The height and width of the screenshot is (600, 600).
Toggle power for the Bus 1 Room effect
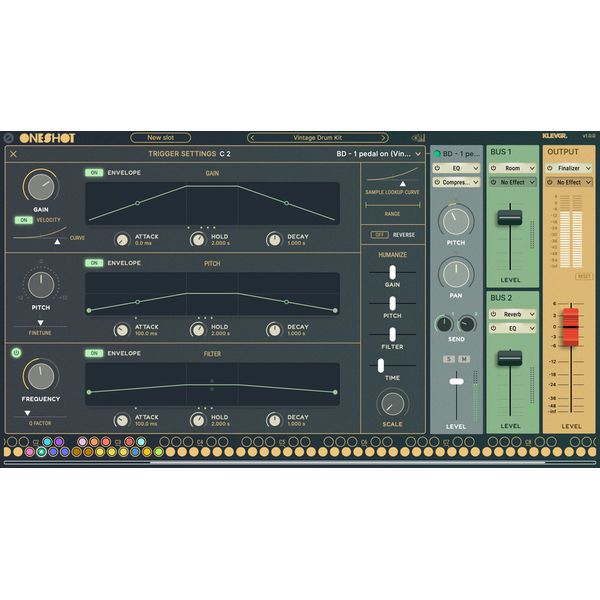coord(494,168)
